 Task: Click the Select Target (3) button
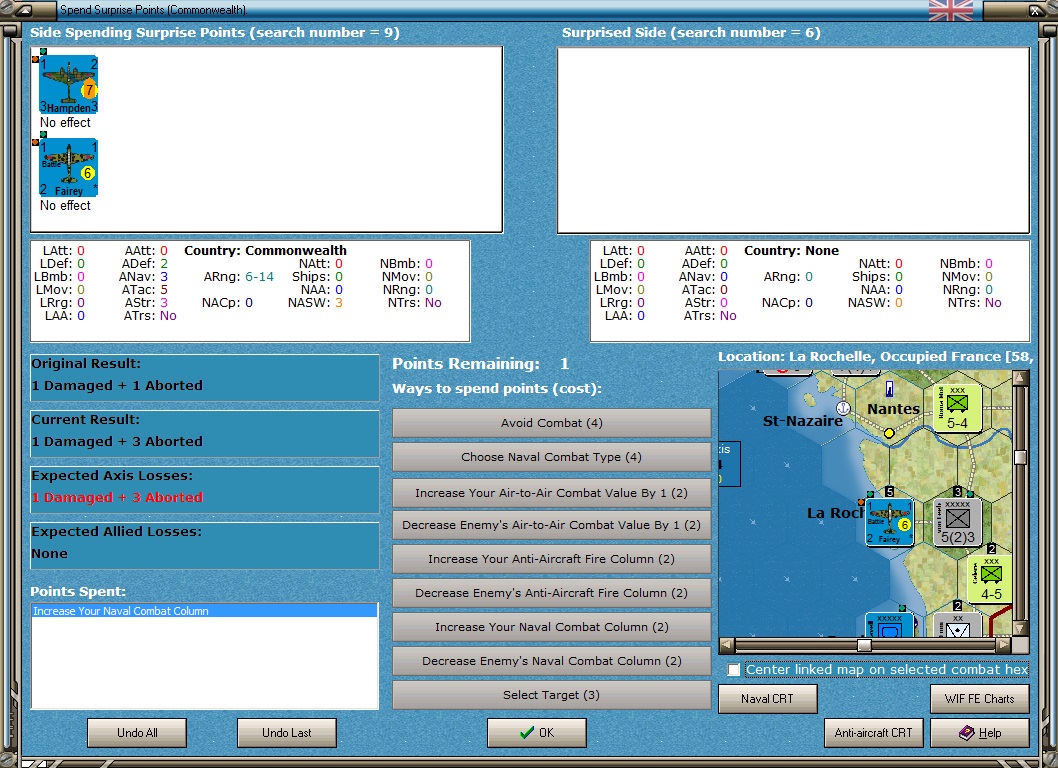click(x=551, y=695)
